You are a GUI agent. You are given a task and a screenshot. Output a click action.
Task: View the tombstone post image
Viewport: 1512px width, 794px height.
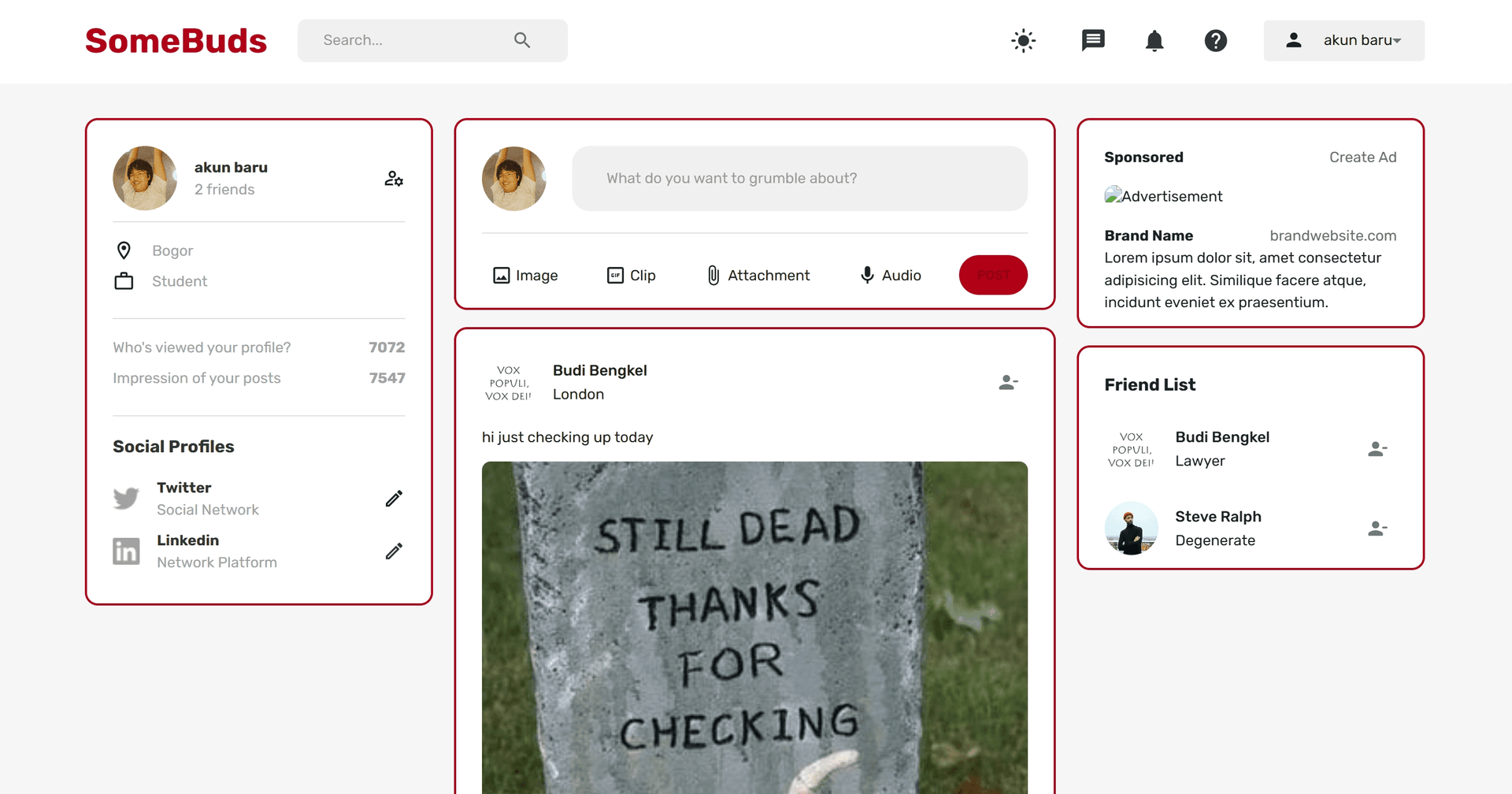pos(754,628)
